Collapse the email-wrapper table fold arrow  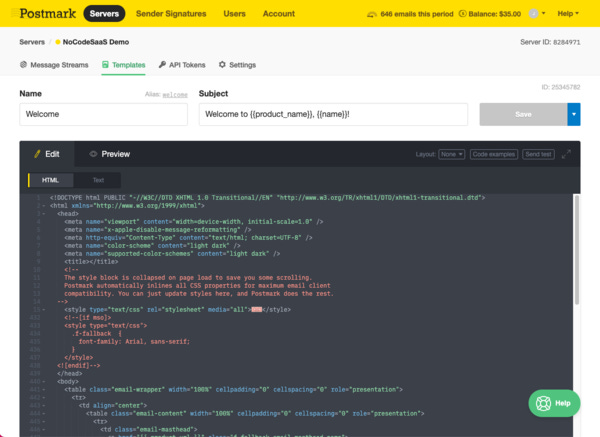(x=44, y=390)
